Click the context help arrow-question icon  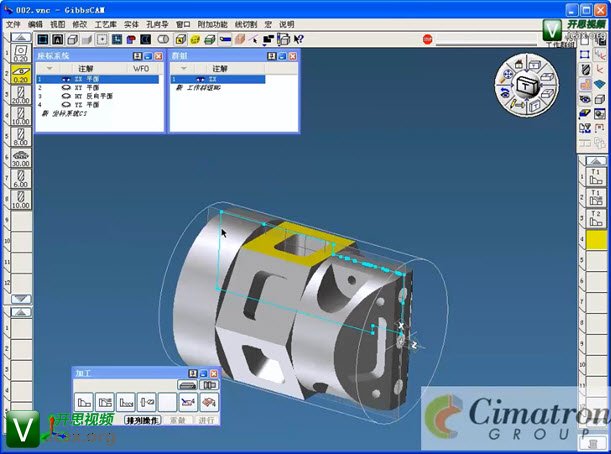[x=298, y=39]
